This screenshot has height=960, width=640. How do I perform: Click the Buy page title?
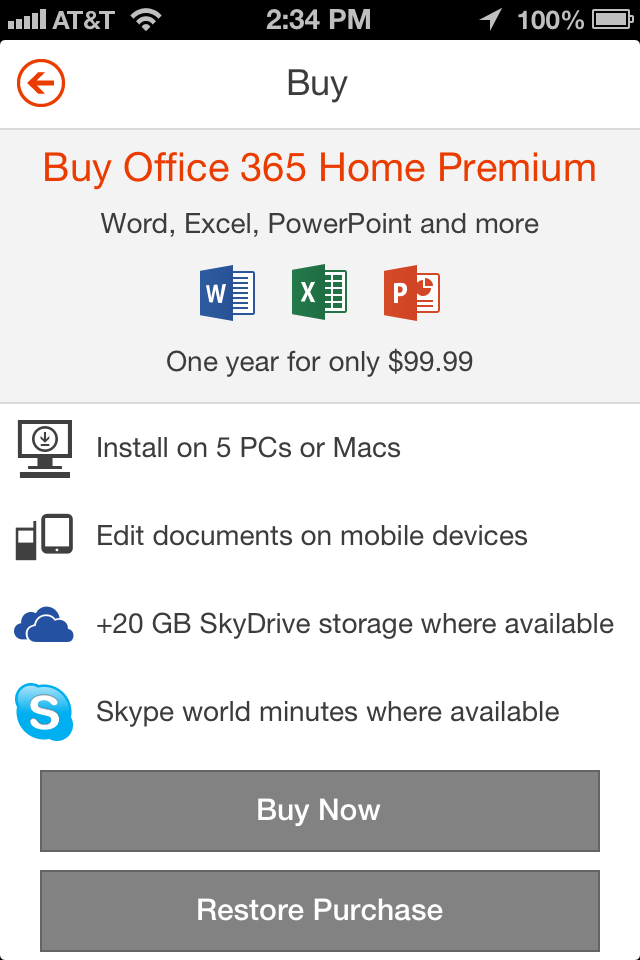tap(317, 84)
